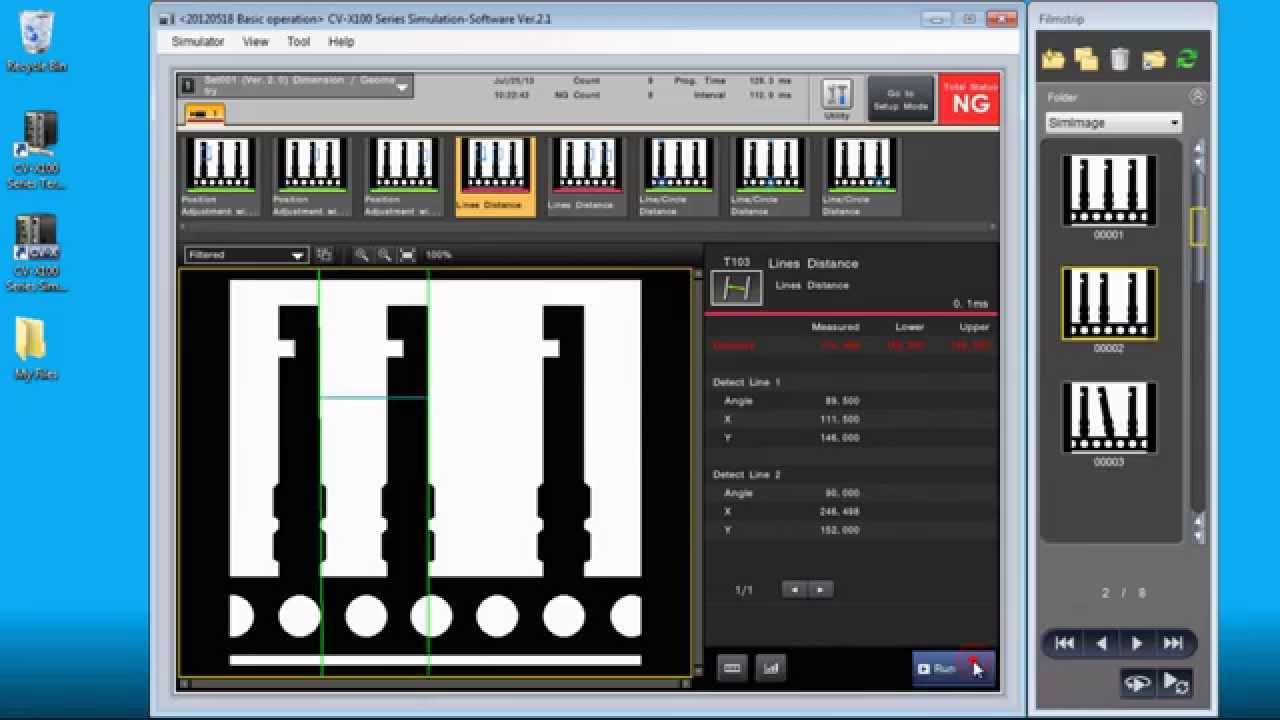The height and width of the screenshot is (720, 1280).
Task: Filmstrip: click the trash delete icon
Action: tap(1120, 60)
